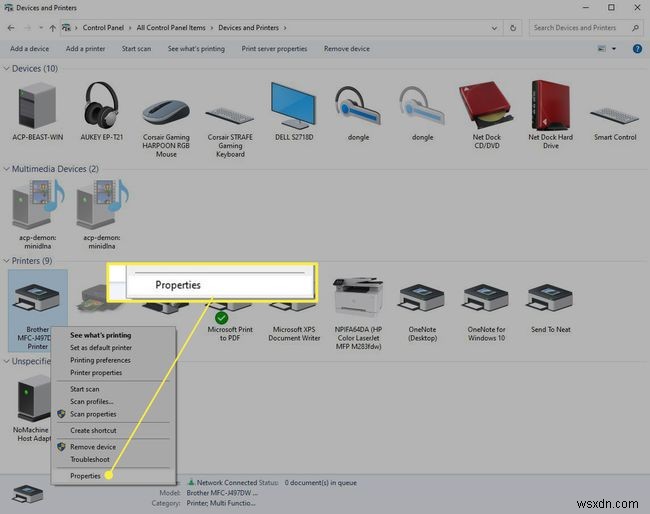
Task: Select the ACP-BEAST-WIN computer device icon
Action: coord(37,106)
